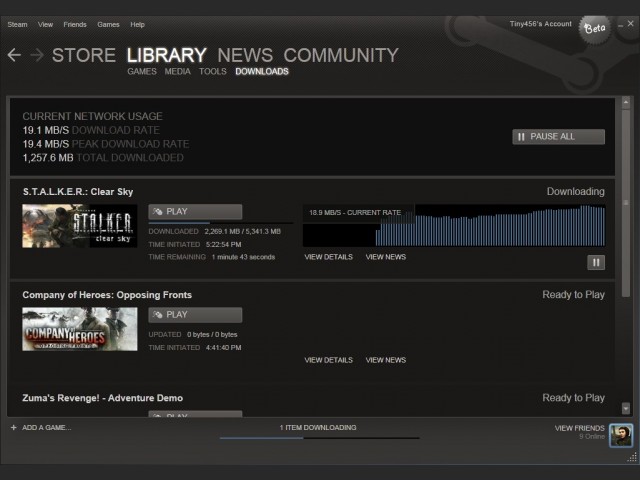Click Ready to Play beside Zuma's Revenge
The height and width of the screenshot is (480, 640).
tap(573, 398)
